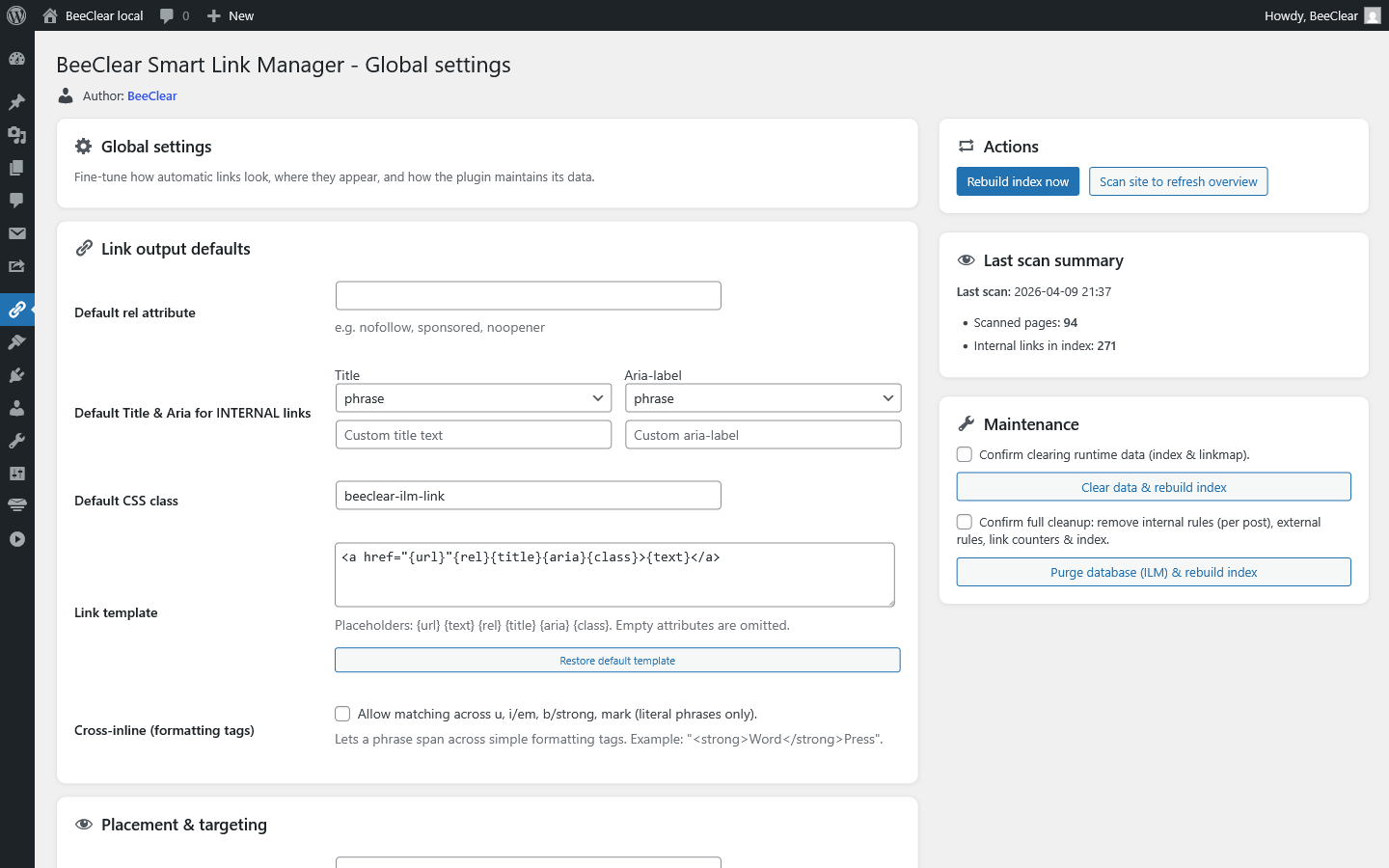Click into the Link template textarea
This screenshot has width=1389, height=868.
click(614, 575)
